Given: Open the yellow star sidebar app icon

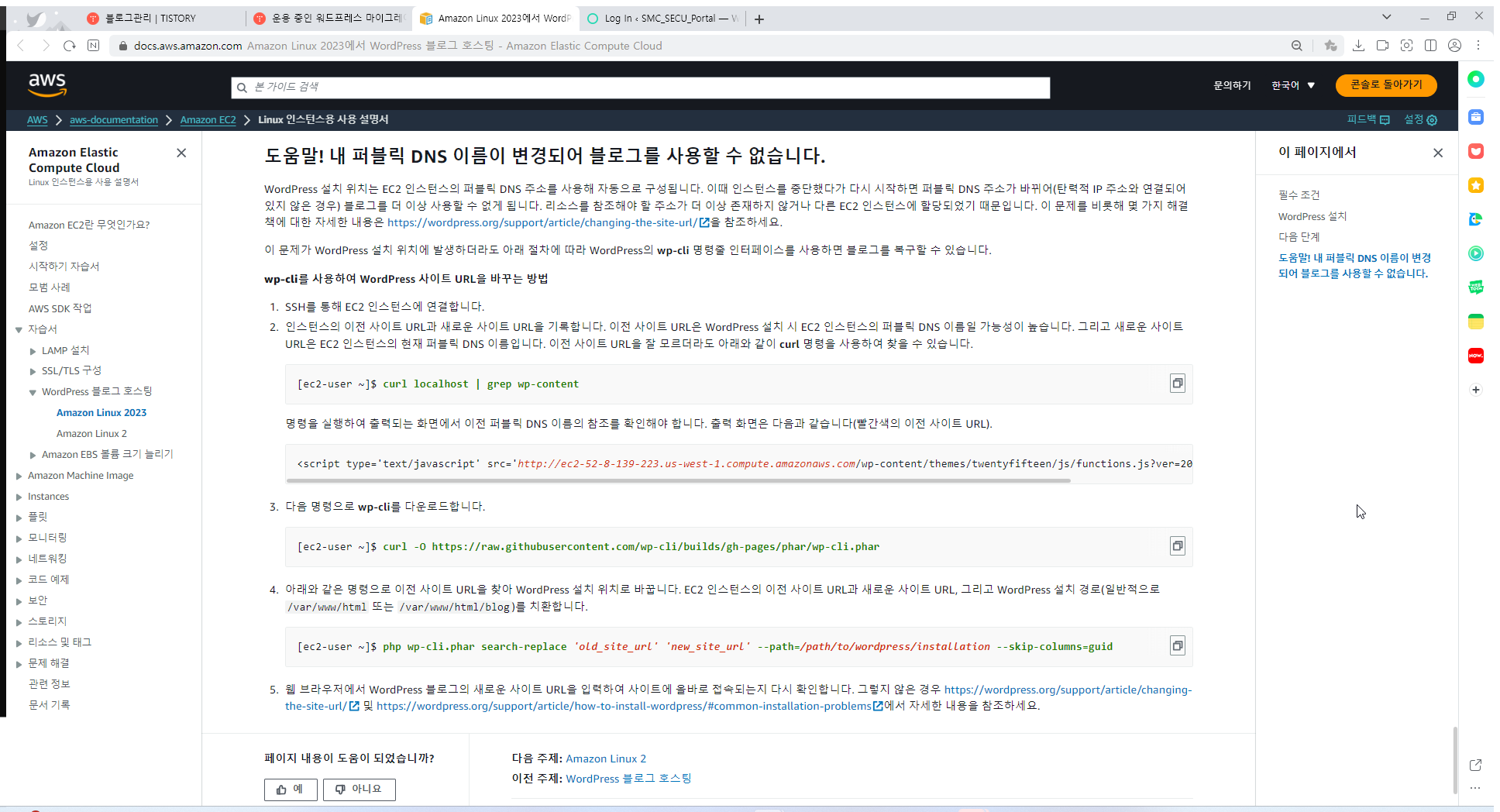Looking at the screenshot, I should pyautogui.click(x=1476, y=185).
